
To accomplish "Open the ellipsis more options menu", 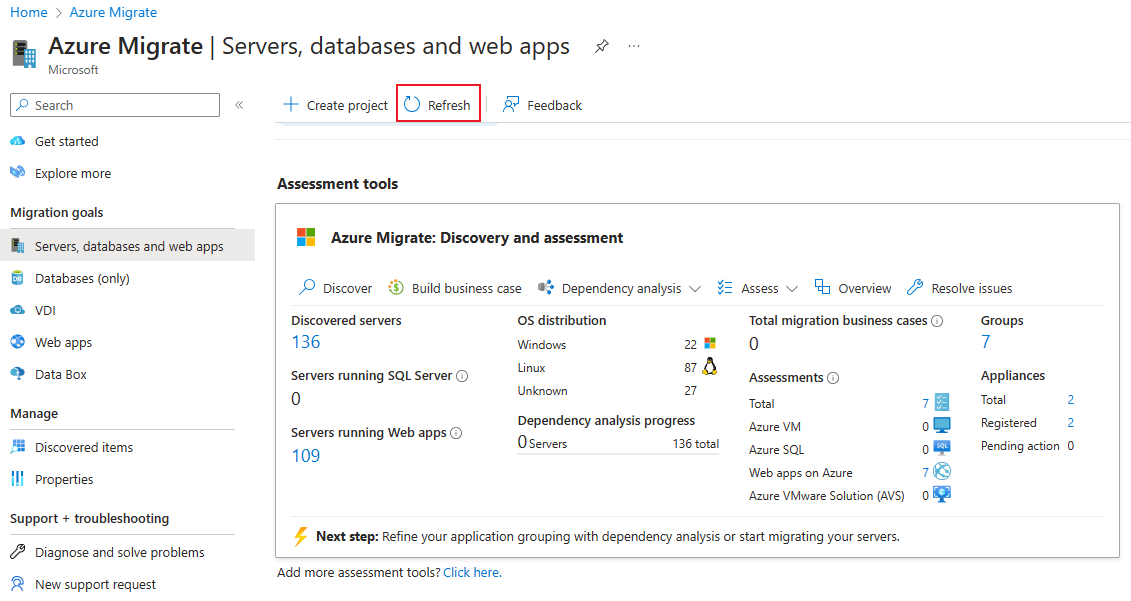I will (634, 46).
